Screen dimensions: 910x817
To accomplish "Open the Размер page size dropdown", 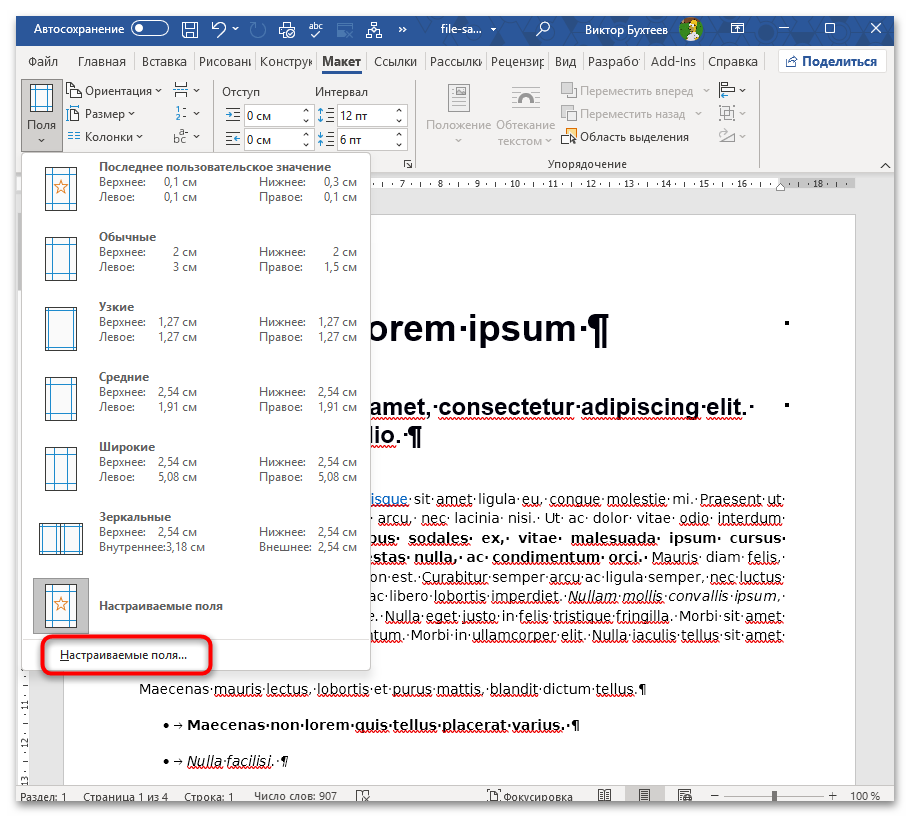I will [100, 114].
